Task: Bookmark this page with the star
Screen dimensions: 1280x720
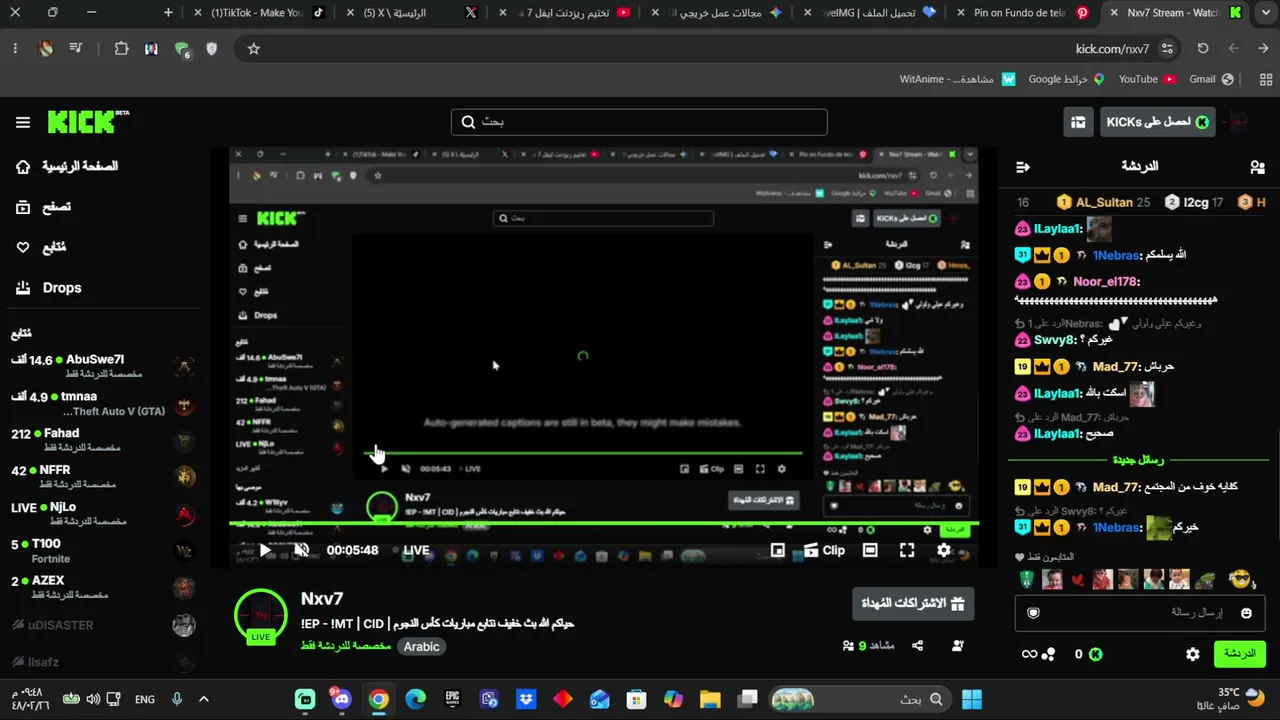Action: [x=254, y=48]
